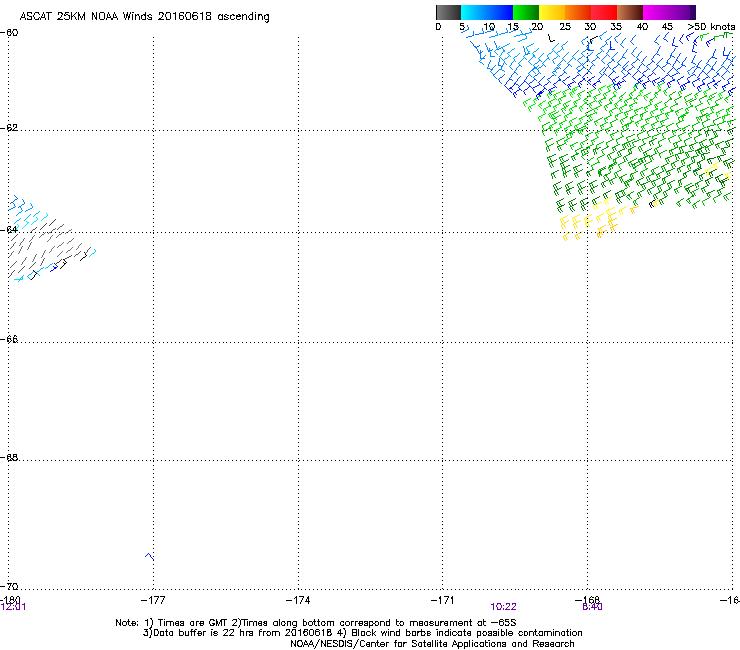Click the '-168' longitude axis label
This screenshot has height=650, width=740.
point(588,600)
